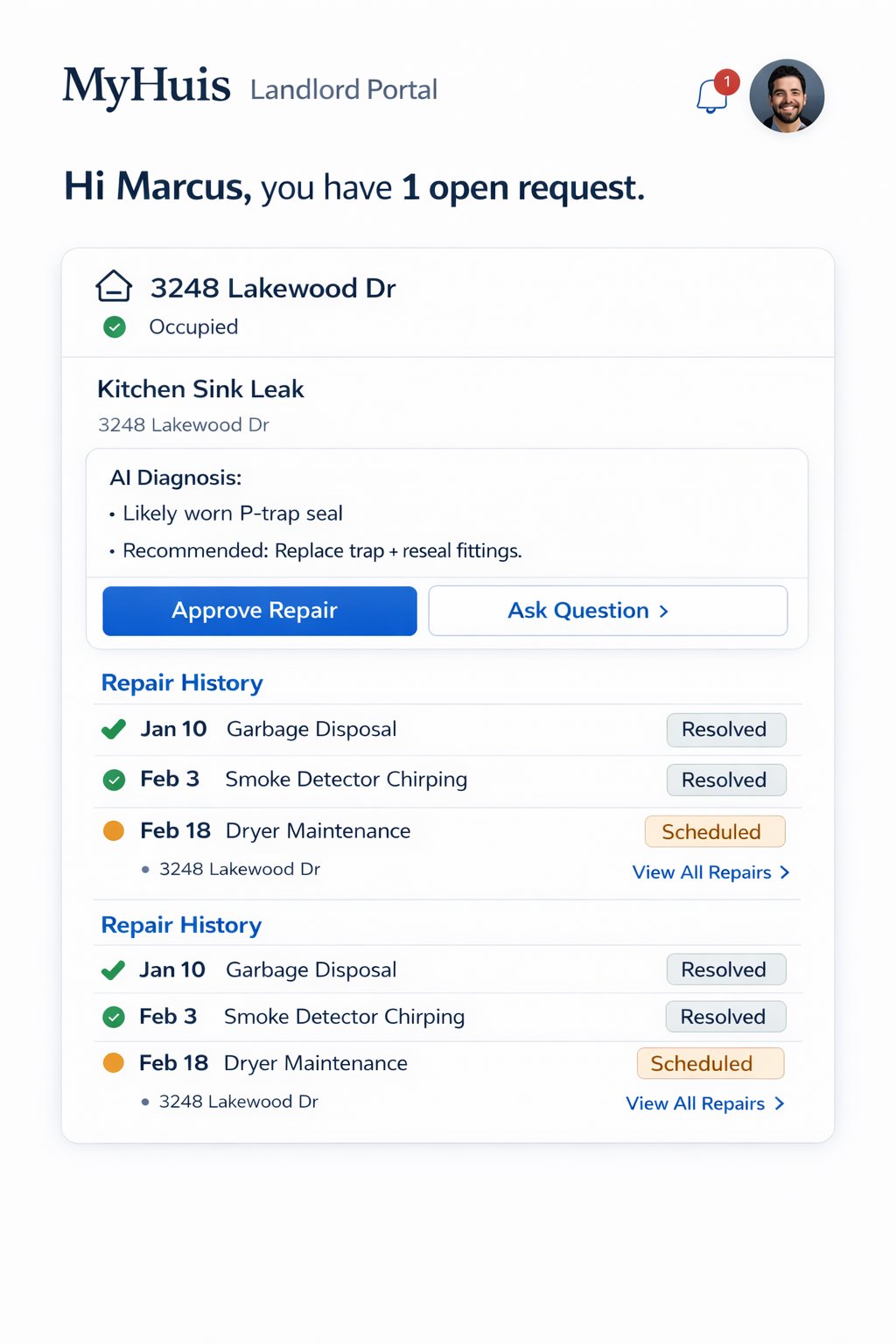
Task: Click the check icon beside Feb 3 Smoke Detector
Action: [114, 779]
